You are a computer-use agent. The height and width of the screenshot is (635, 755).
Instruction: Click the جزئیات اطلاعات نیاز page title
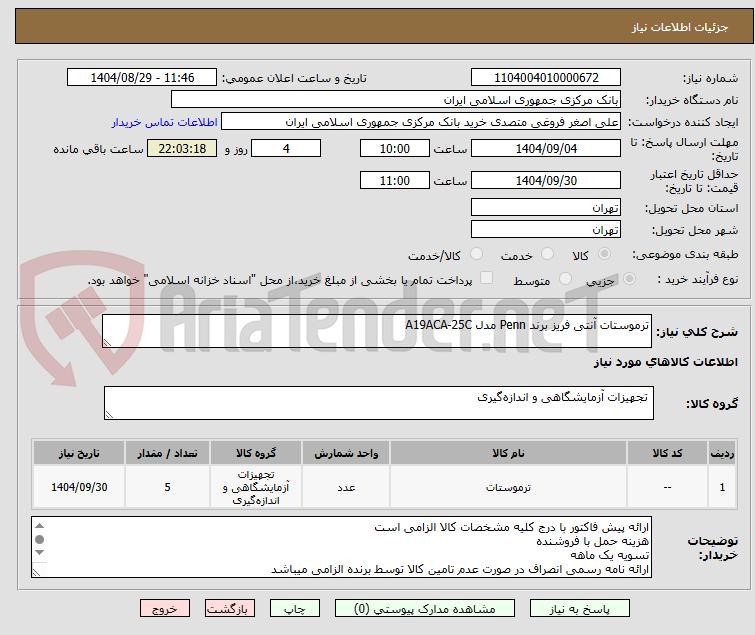[x=680, y=27]
